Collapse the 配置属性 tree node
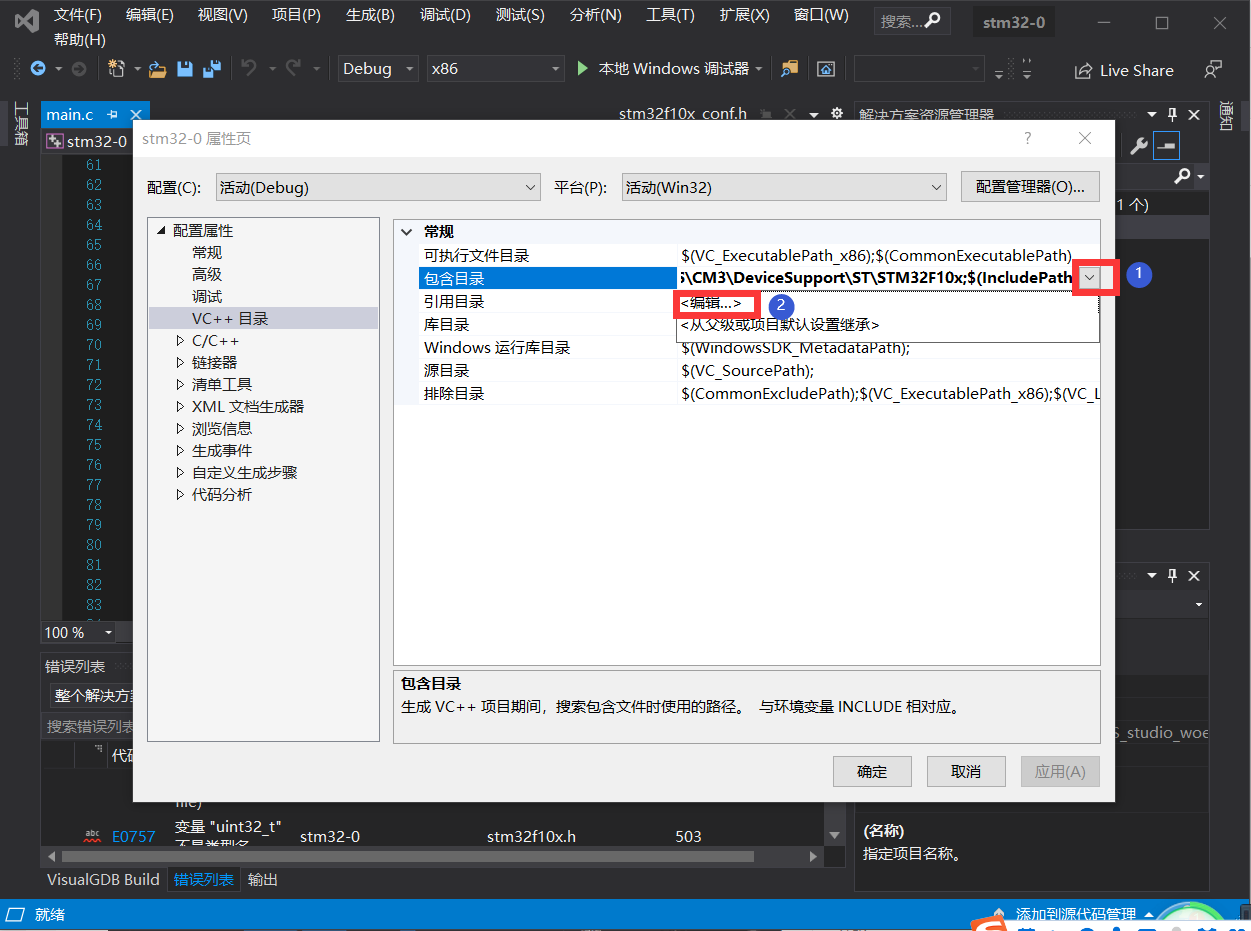This screenshot has width=1251, height=931. pos(161,230)
